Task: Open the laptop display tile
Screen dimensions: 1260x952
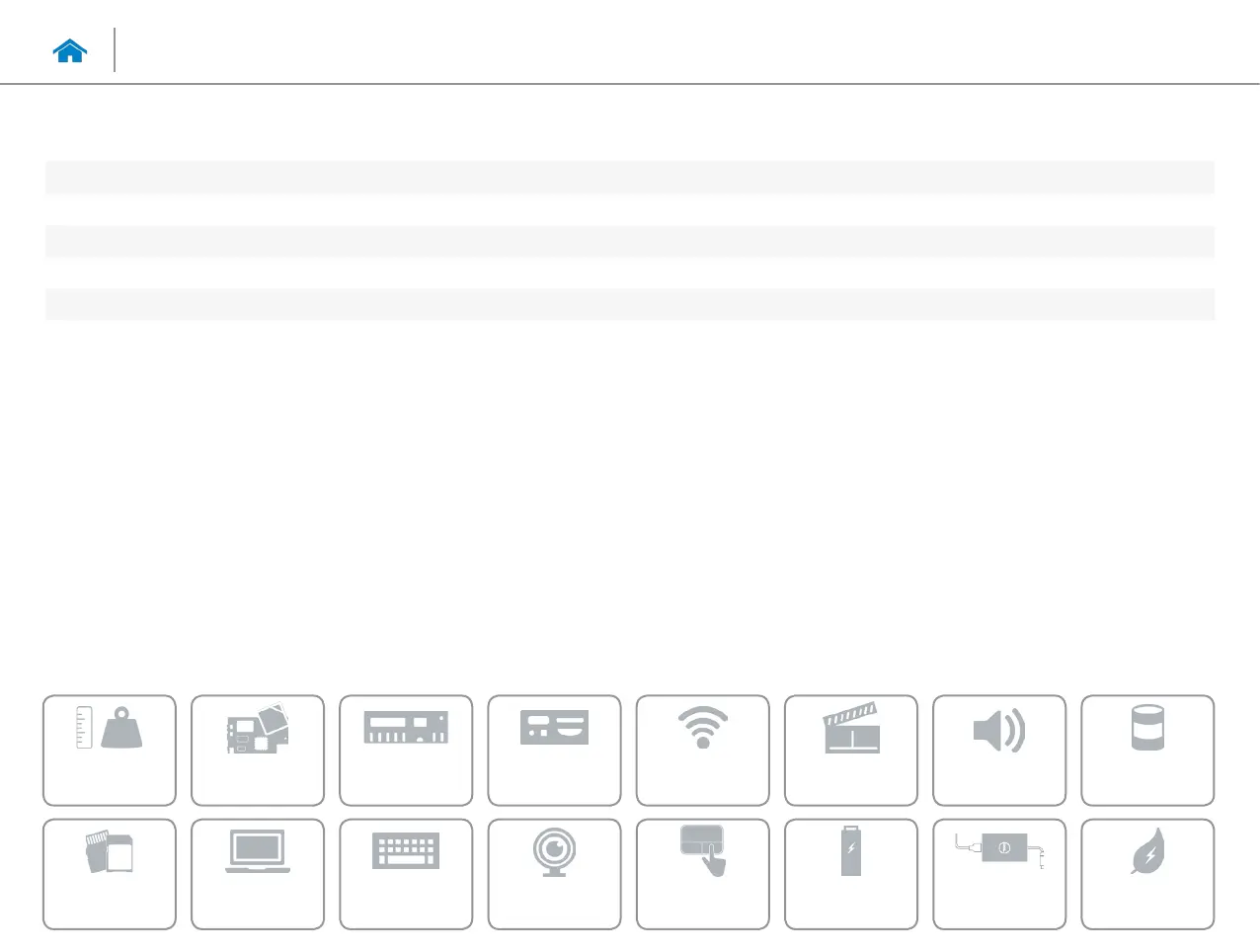Action: pos(258,874)
